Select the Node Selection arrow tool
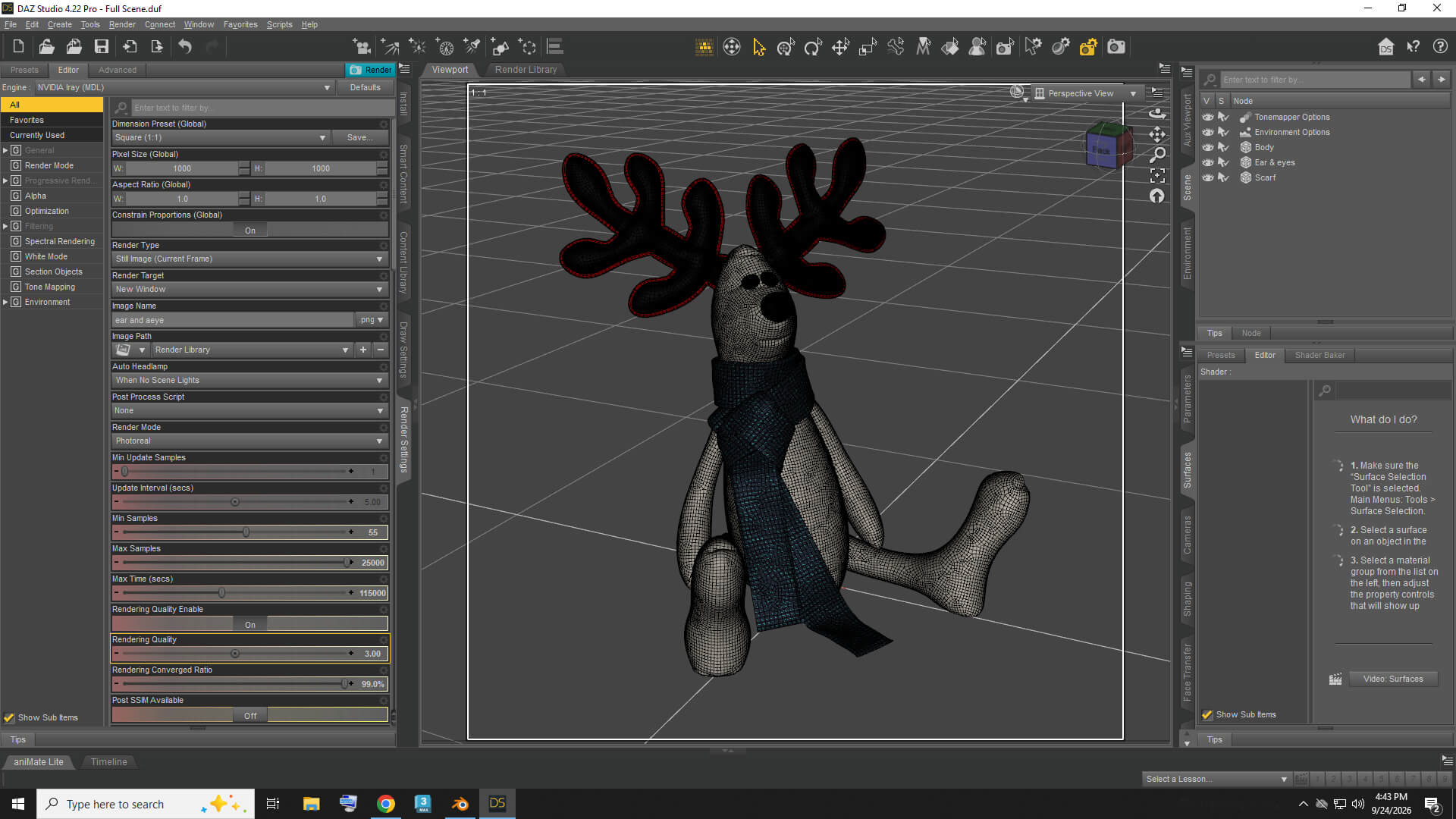Screen dimensions: 1456x819 pyautogui.click(x=758, y=48)
